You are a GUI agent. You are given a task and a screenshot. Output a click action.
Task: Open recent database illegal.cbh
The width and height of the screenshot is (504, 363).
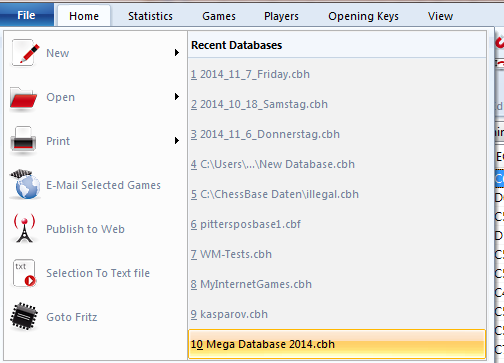[x=275, y=194]
